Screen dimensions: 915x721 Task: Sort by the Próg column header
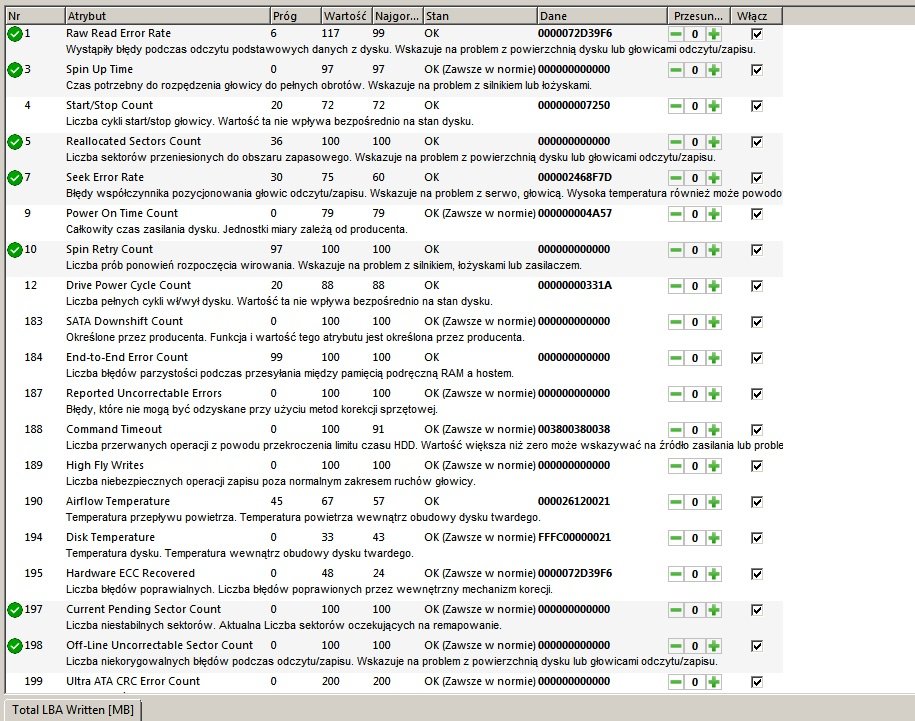point(294,16)
